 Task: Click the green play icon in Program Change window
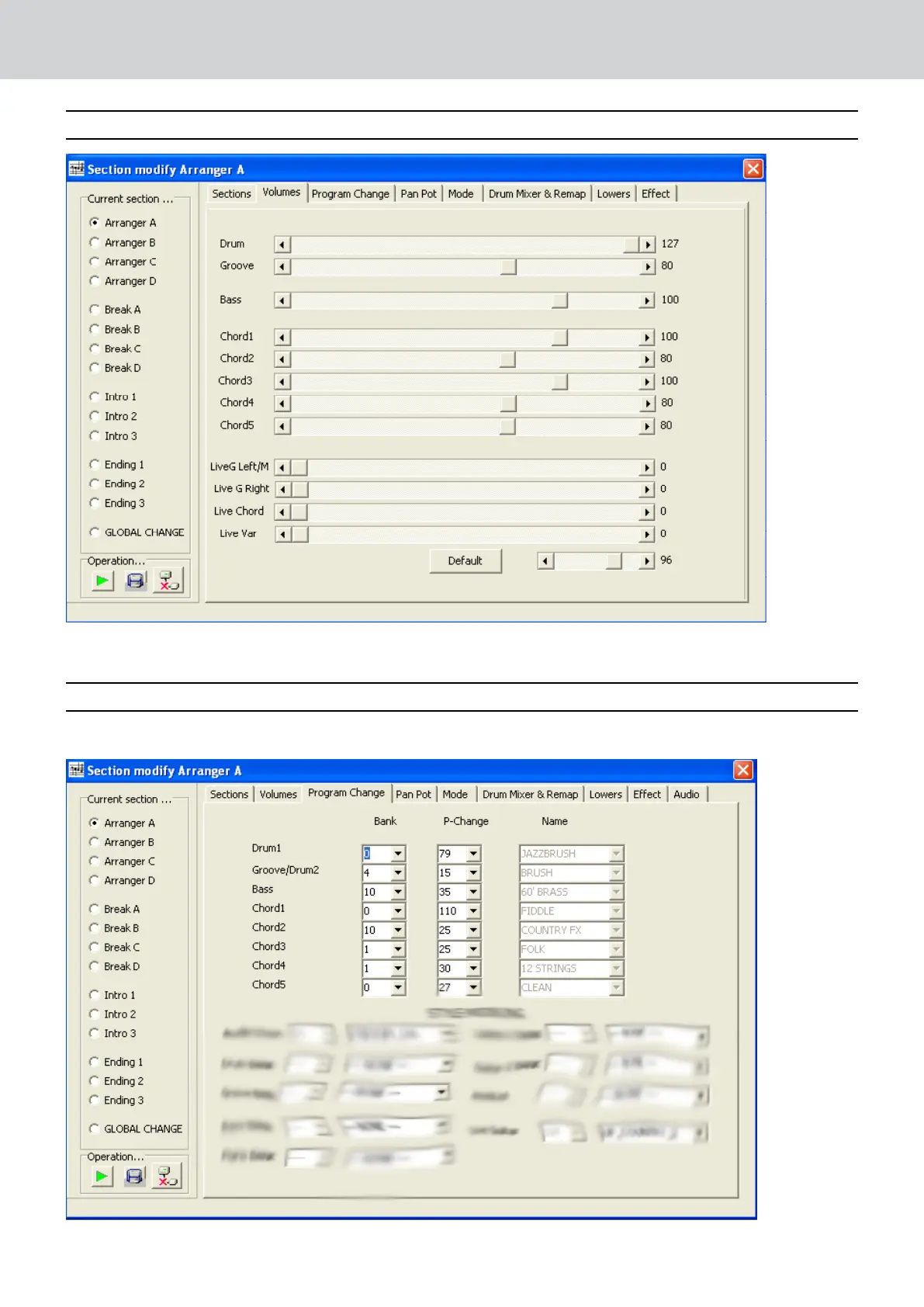click(x=102, y=1176)
